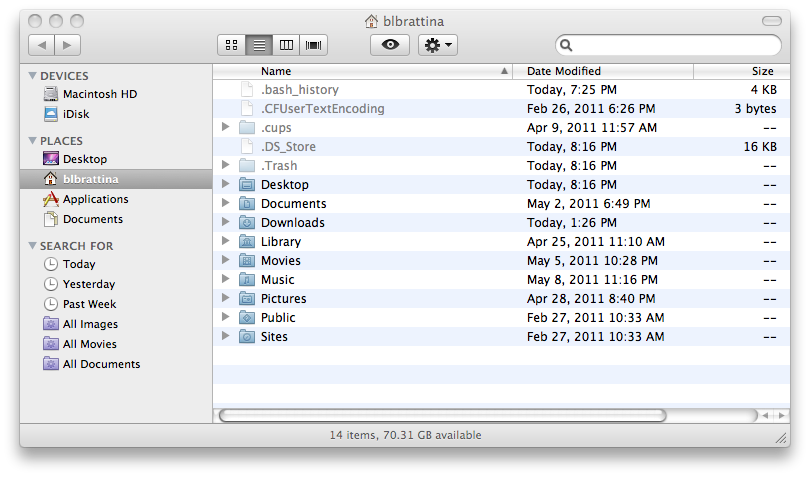Click the window resize grip corner

781,439
